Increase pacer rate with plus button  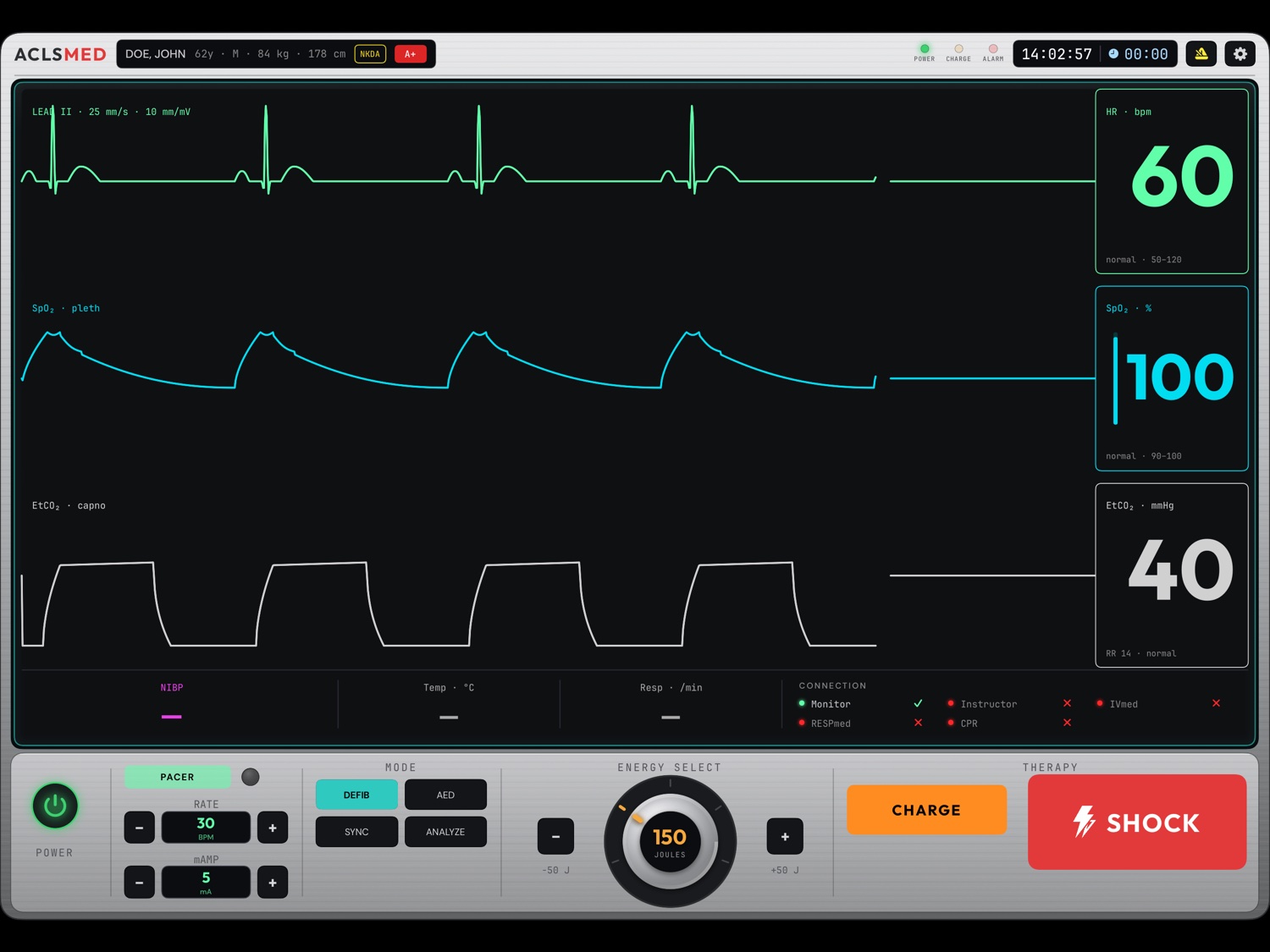[x=273, y=828]
